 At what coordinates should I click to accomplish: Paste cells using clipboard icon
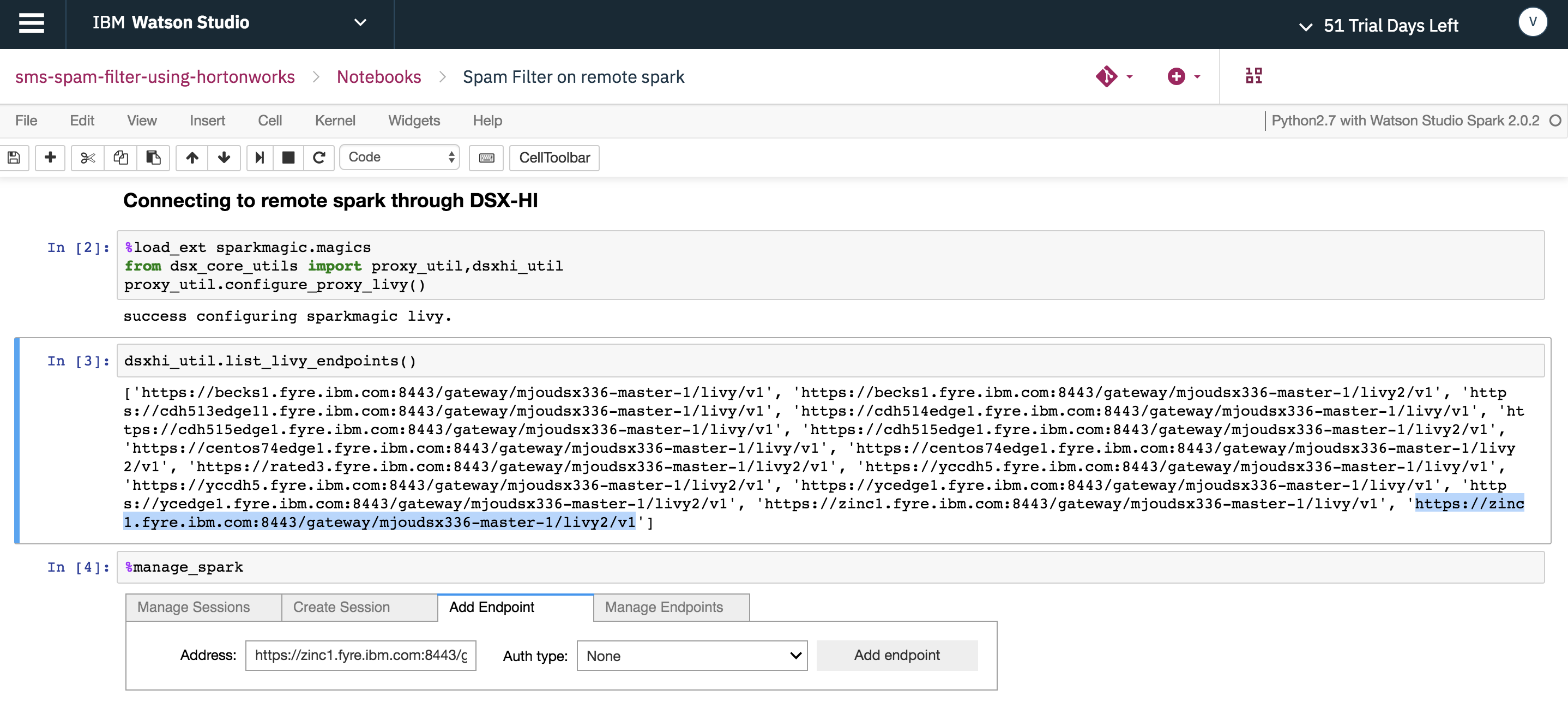tap(153, 158)
